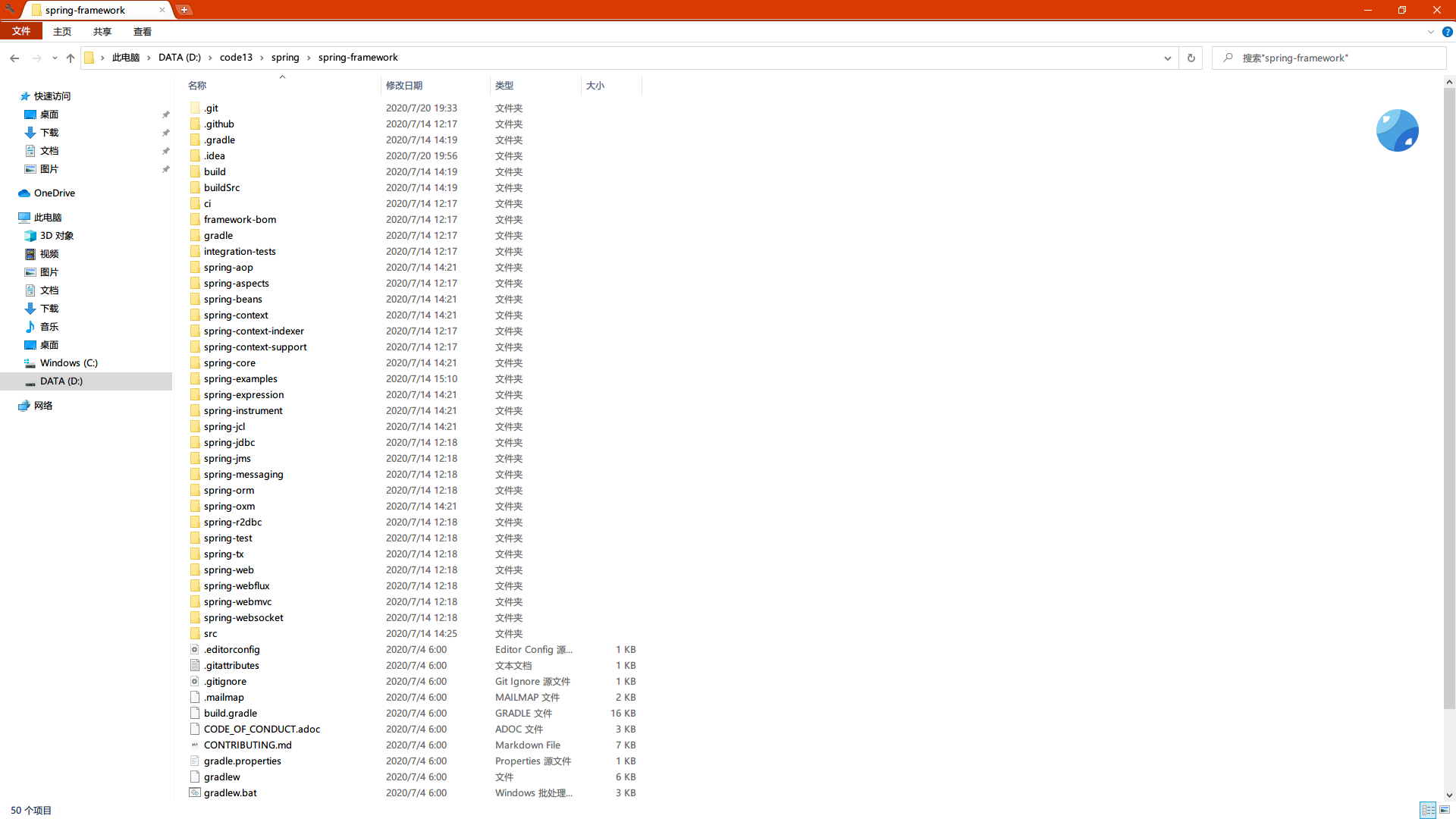The width and height of the screenshot is (1456, 819).
Task: Click the back navigation arrow
Action: (14, 58)
